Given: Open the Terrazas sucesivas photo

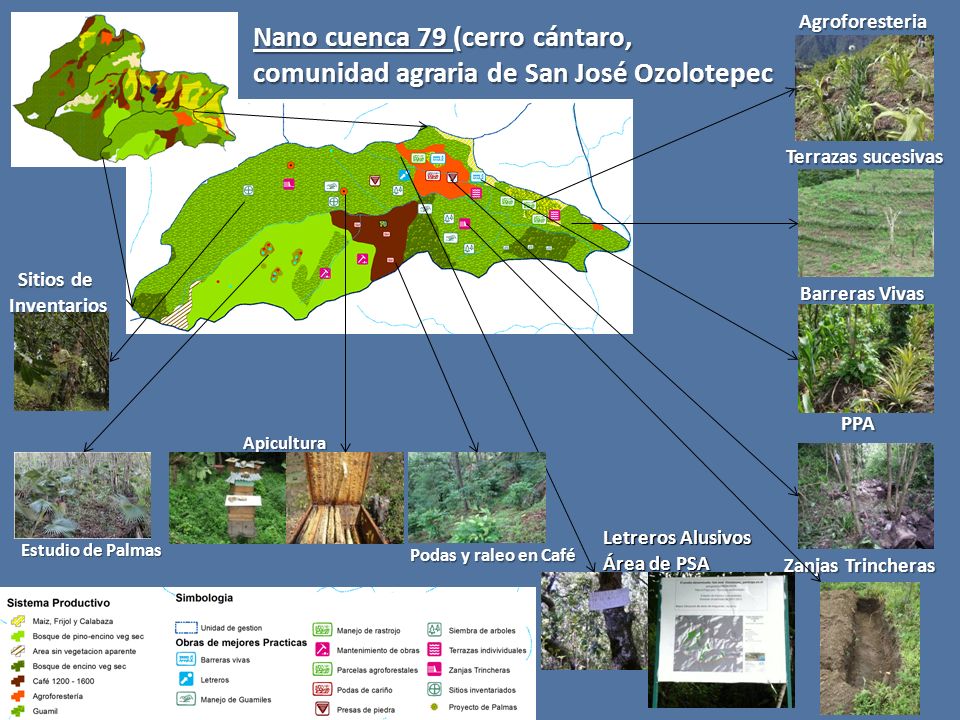Looking at the screenshot, I should (x=866, y=223).
